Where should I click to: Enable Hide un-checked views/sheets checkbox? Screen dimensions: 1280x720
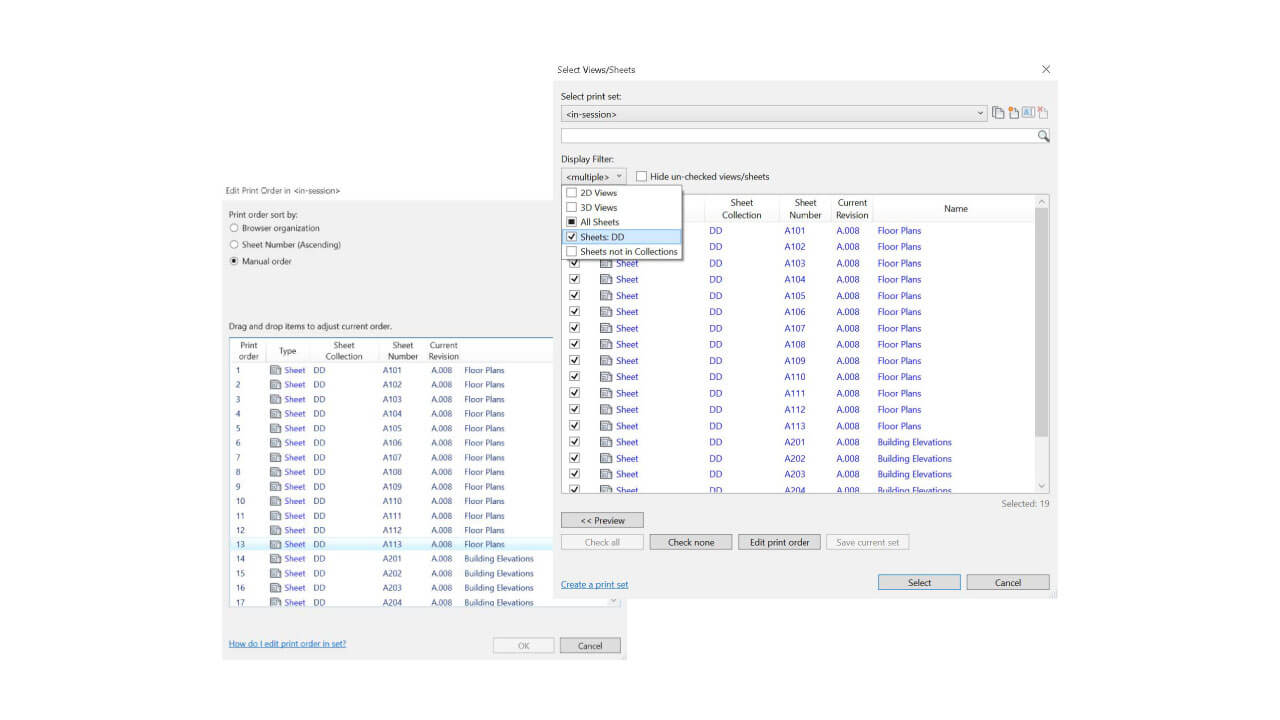pos(641,176)
